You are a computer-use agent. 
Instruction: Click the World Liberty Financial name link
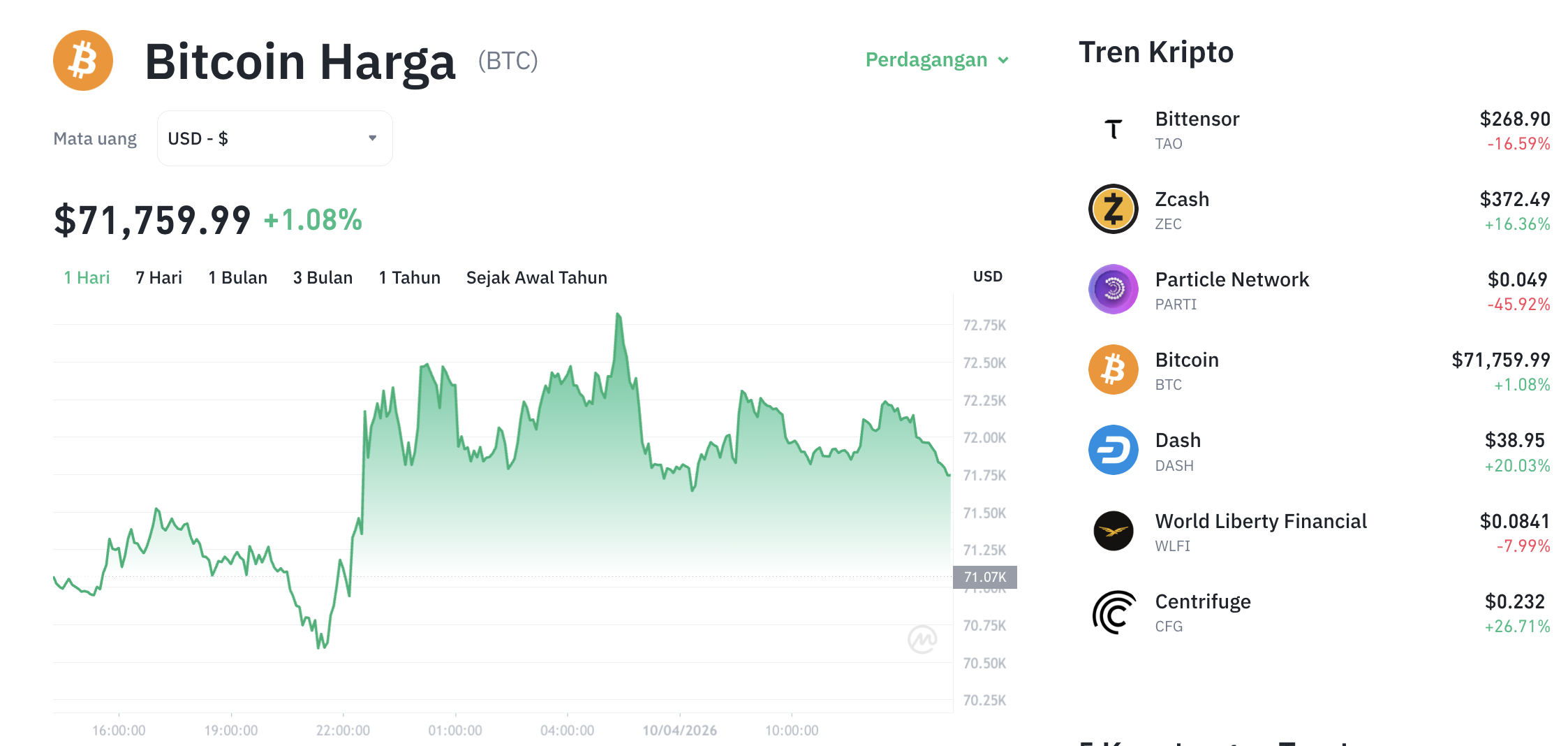pyautogui.click(x=1261, y=520)
